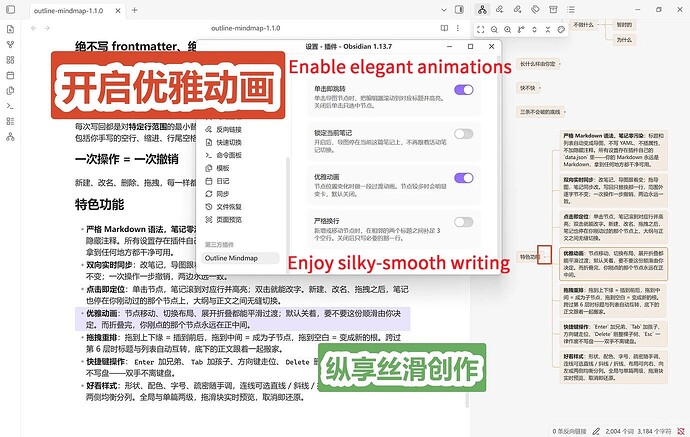The height and width of the screenshot is (437, 690).
Task: Open daily note calendar icon in ribbon
Action: coord(11,75)
